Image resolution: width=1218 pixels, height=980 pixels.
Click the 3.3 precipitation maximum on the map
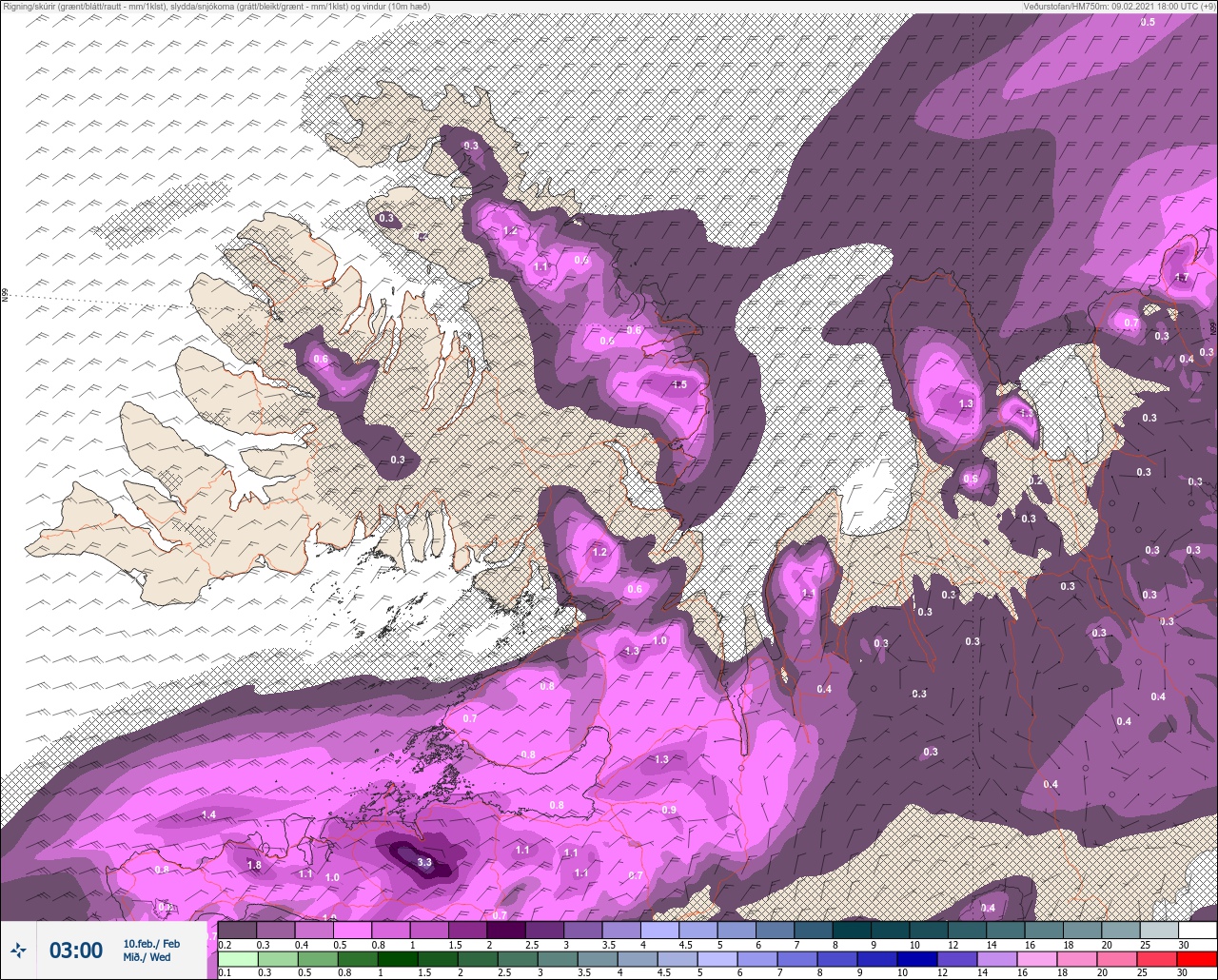point(424,863)
